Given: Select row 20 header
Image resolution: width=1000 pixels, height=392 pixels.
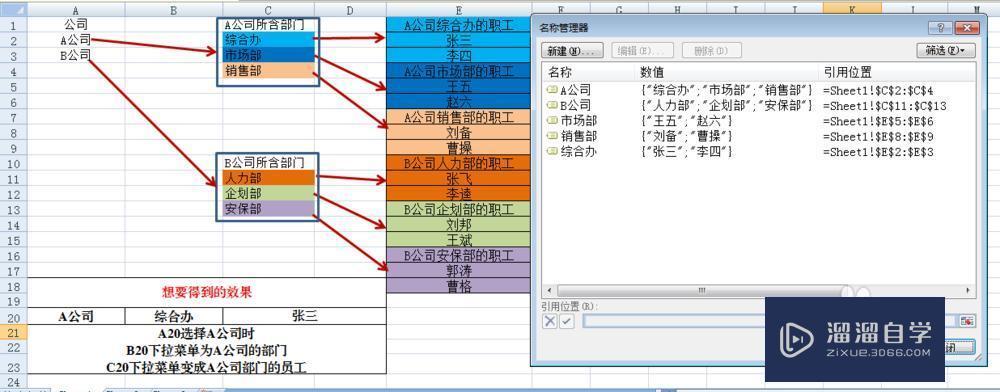Looking at the screenshot, I should tap(13, 317).
